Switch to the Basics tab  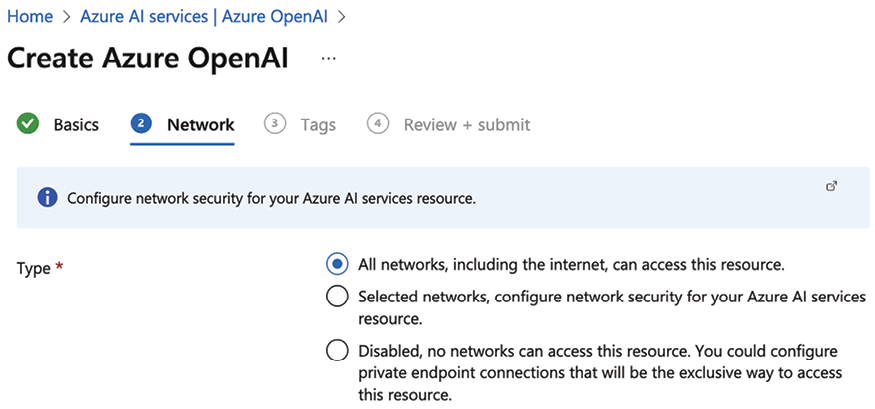point(76,124)
